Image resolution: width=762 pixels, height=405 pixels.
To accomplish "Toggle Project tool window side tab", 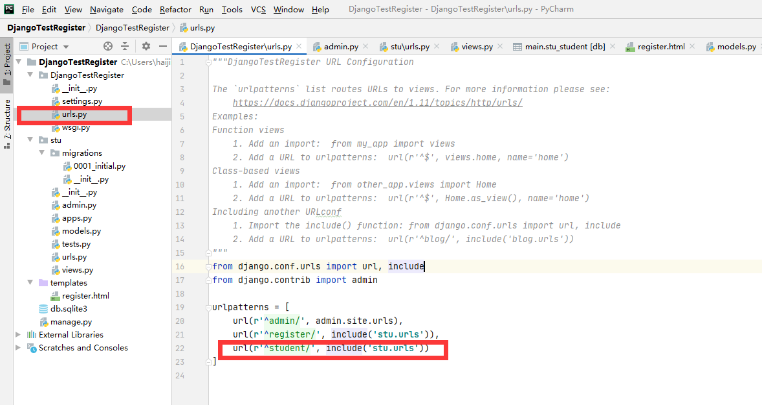I will click(7, 64).
